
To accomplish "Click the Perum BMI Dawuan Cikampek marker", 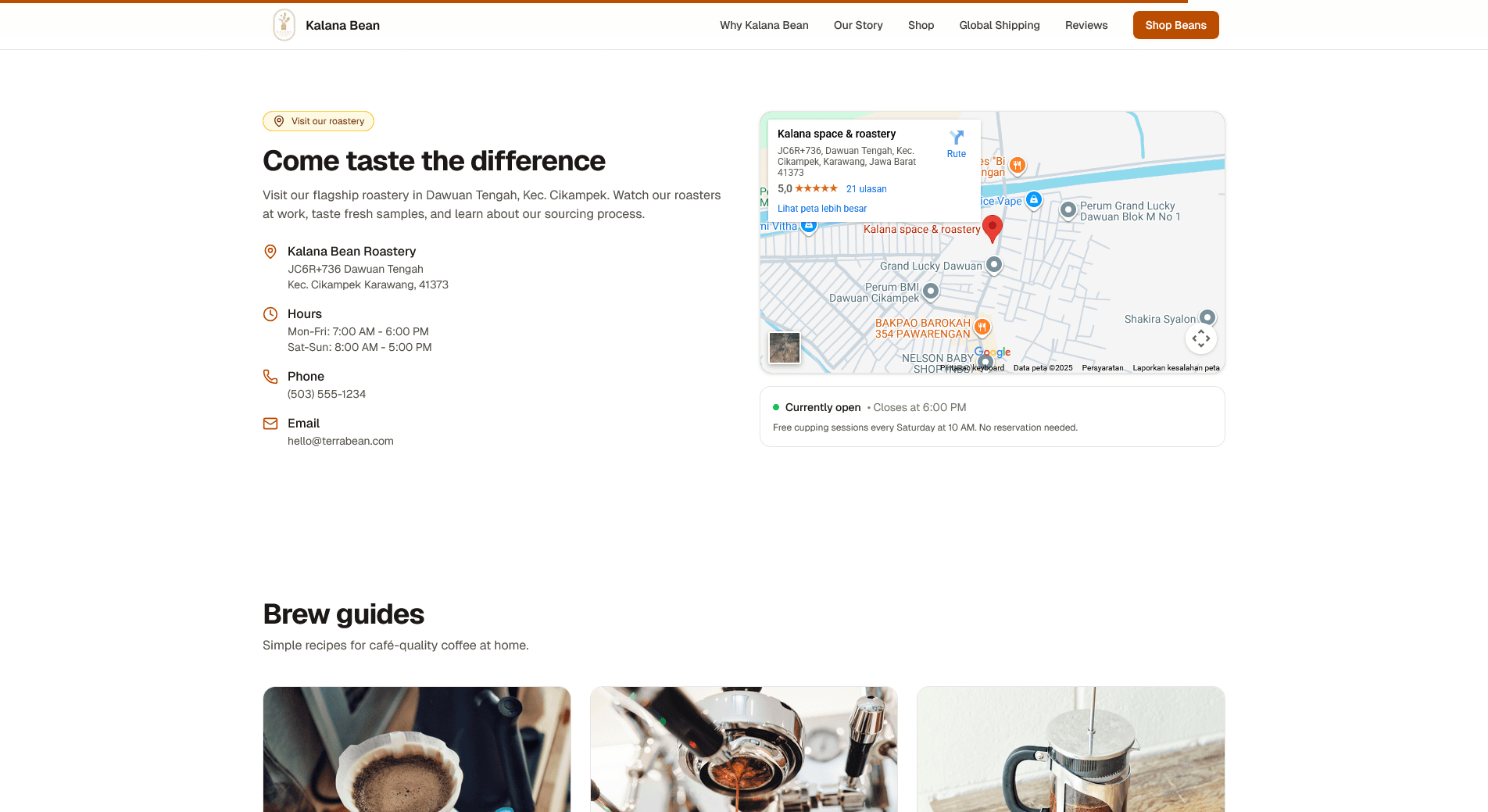I will [930, 292].
